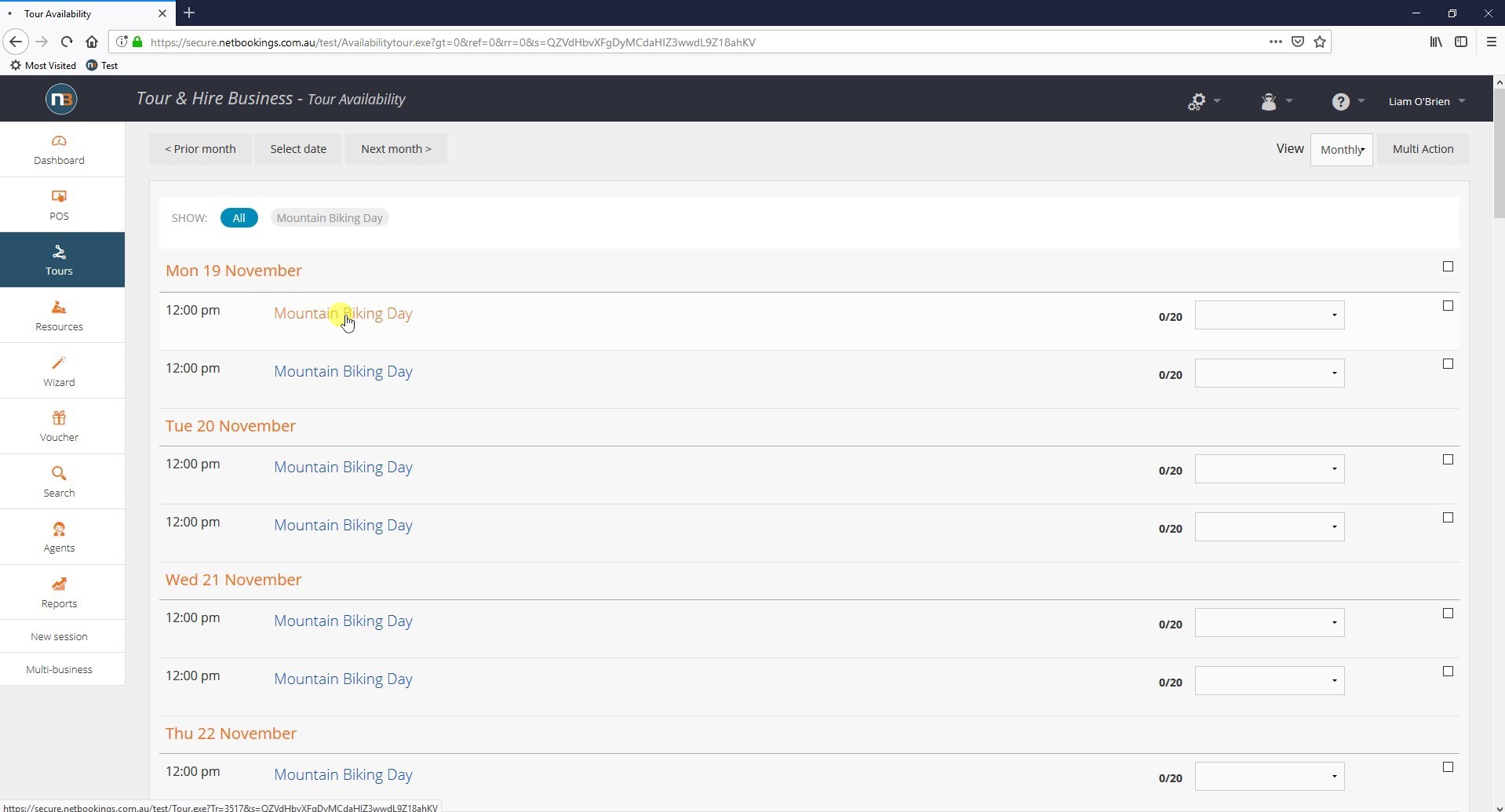Image resolution: width=1505 pixels, height=812 pixels.
Task: Filter by Mountain Biking Day pill
Action: click(x=330, y=218)
